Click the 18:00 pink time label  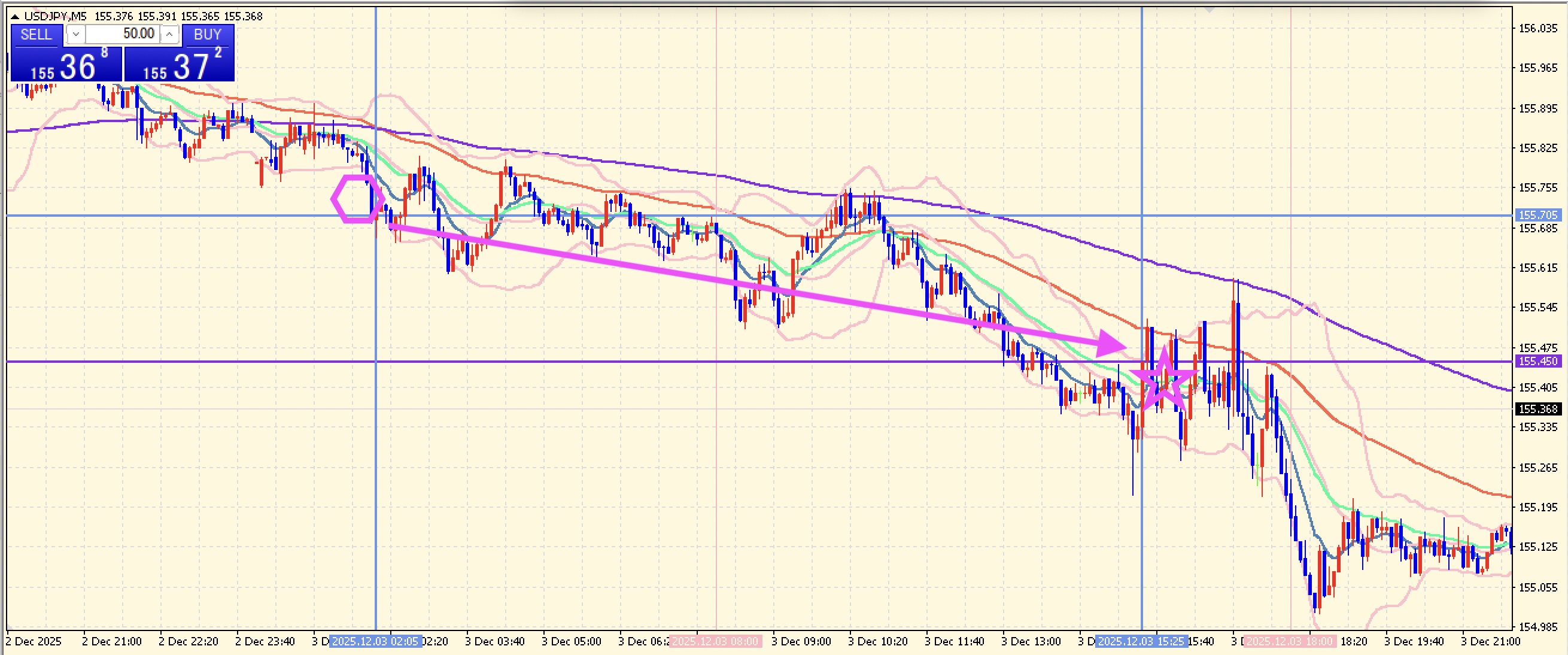click(1290, 642)
